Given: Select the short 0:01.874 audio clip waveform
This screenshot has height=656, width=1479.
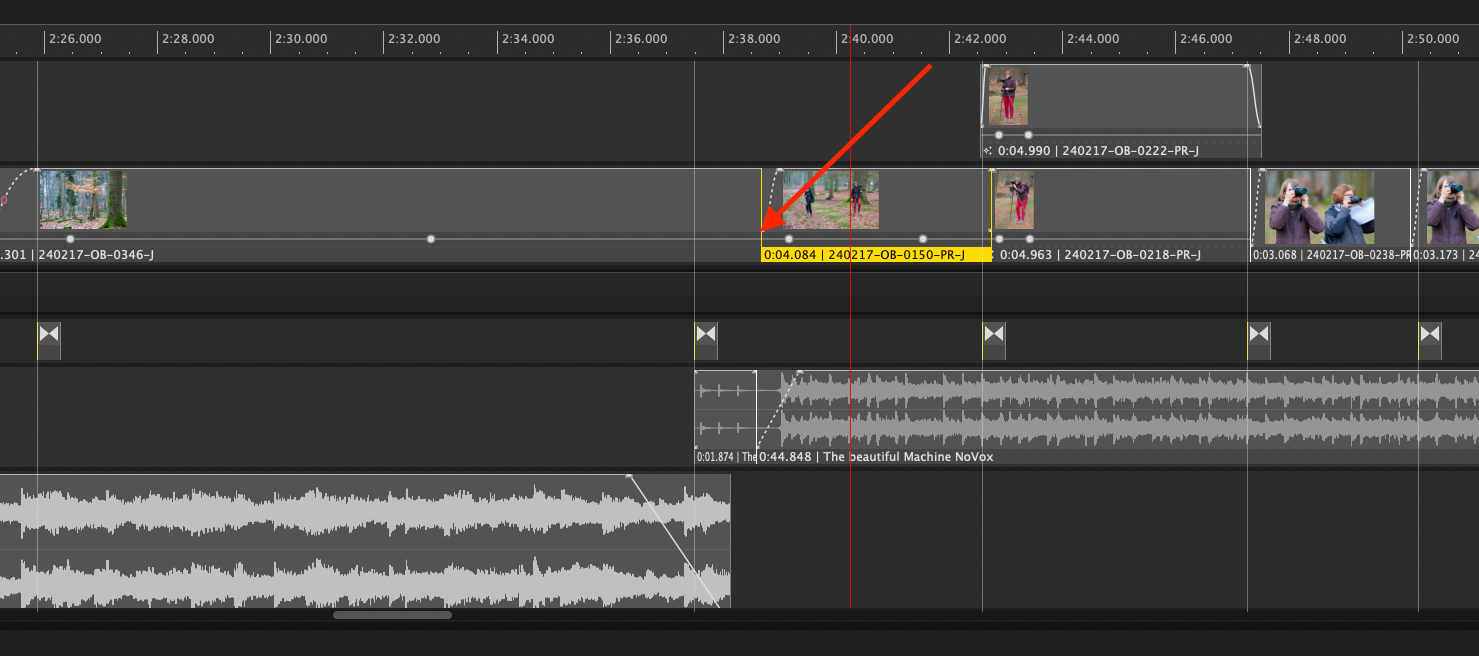Looking at the screenshot, I should click(725, 410).
